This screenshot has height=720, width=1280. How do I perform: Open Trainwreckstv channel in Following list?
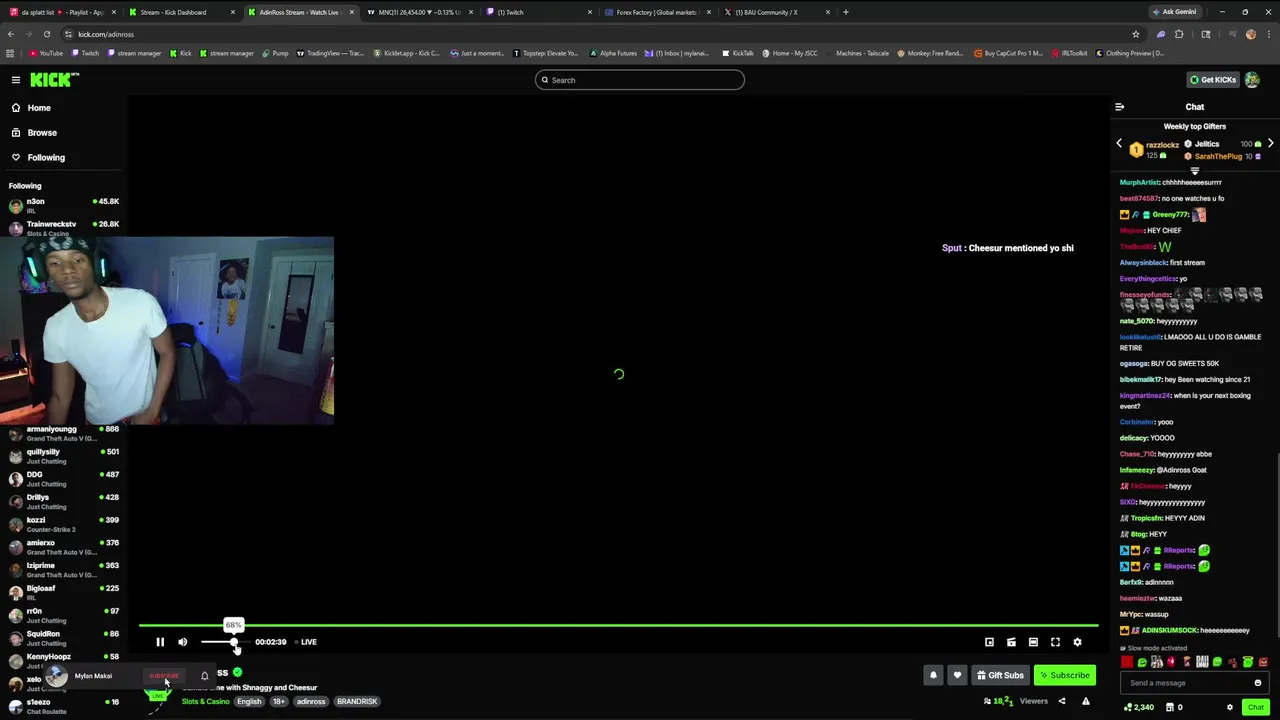[x=64, y=228]
